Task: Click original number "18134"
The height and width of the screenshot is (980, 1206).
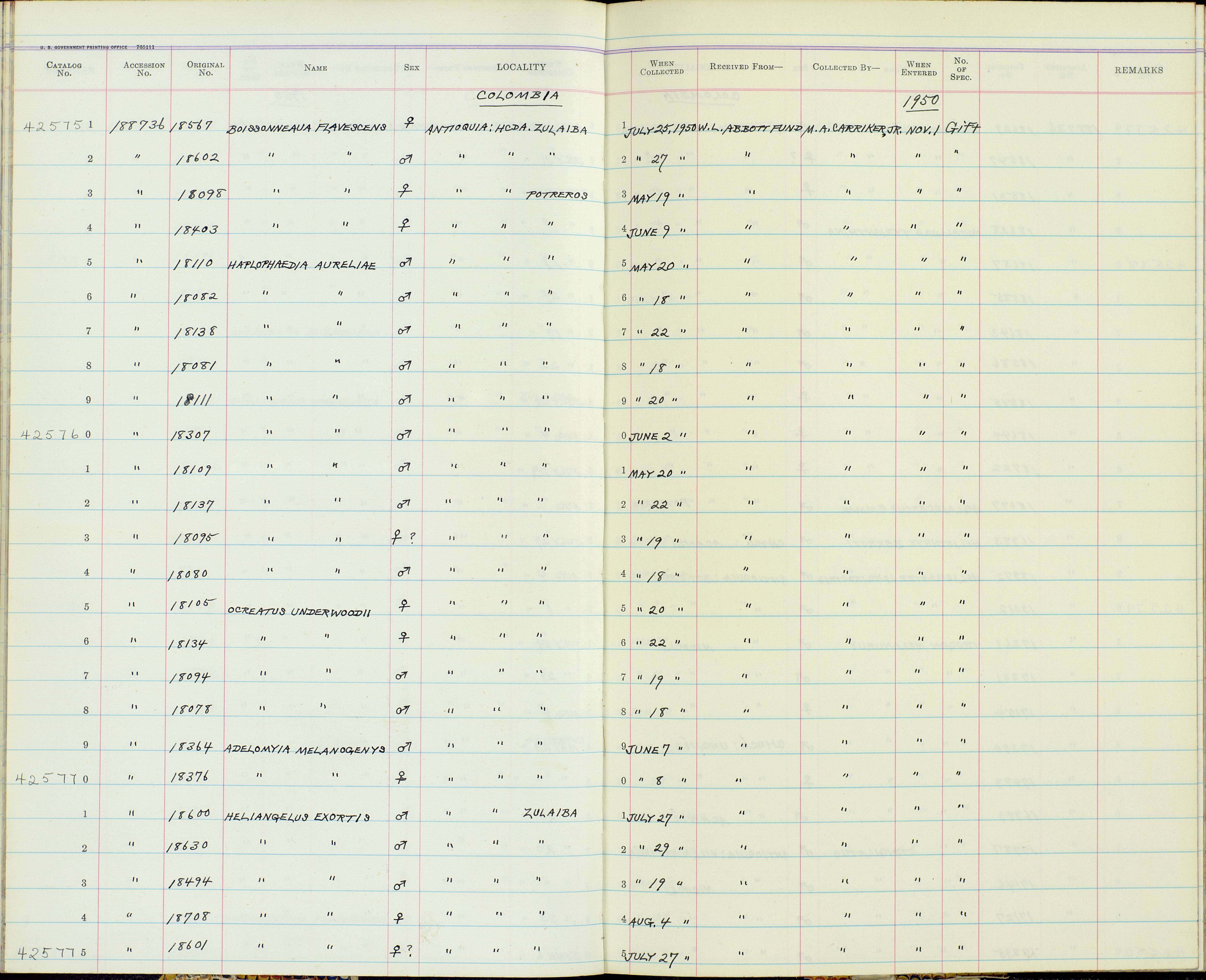Action: point(188,643)
